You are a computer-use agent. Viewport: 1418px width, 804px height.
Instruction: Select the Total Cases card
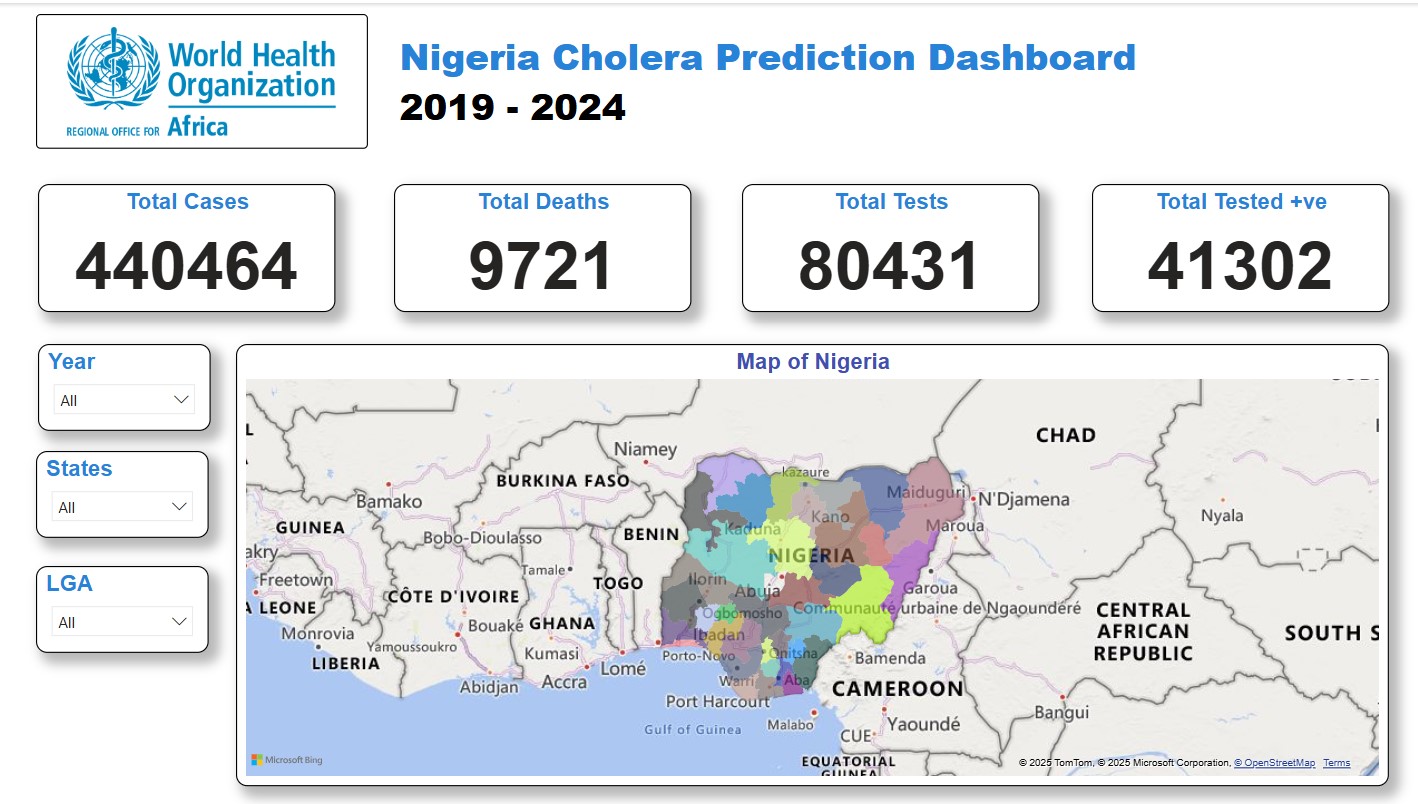187,248
